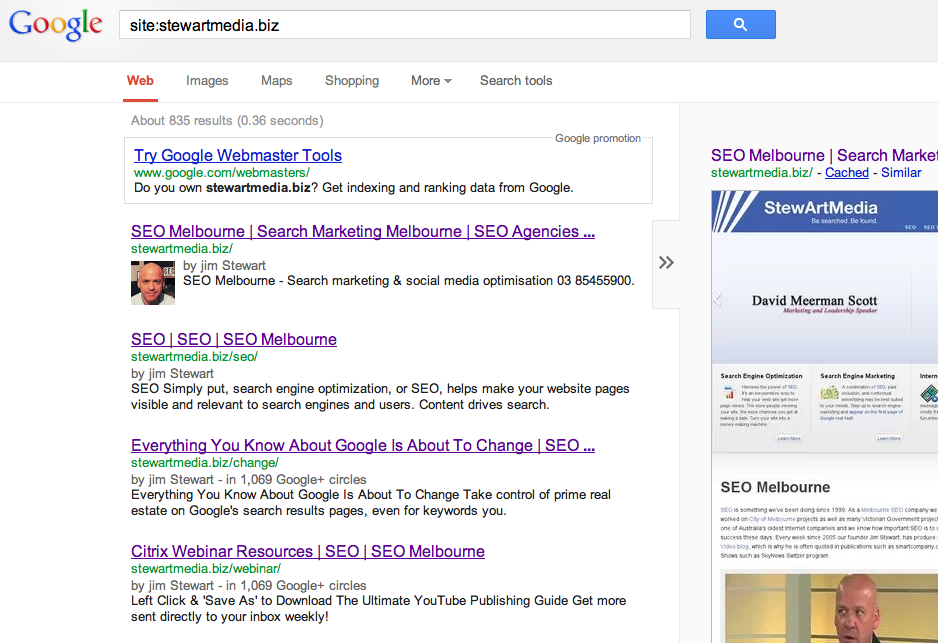The height and width of the screenshot is (643, 938).
Task: Switch to the Images tab
Action: 207,81
